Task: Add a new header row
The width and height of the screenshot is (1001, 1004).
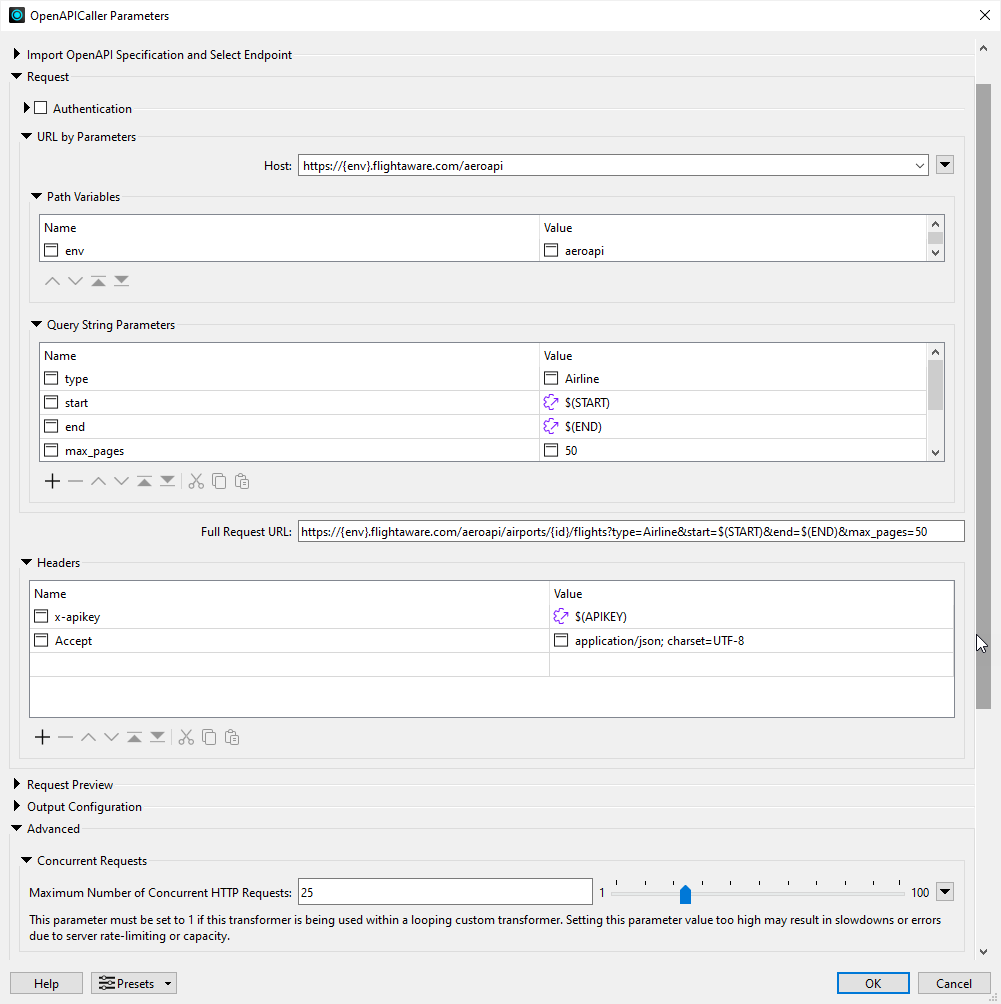Action: tap(42, 737)
